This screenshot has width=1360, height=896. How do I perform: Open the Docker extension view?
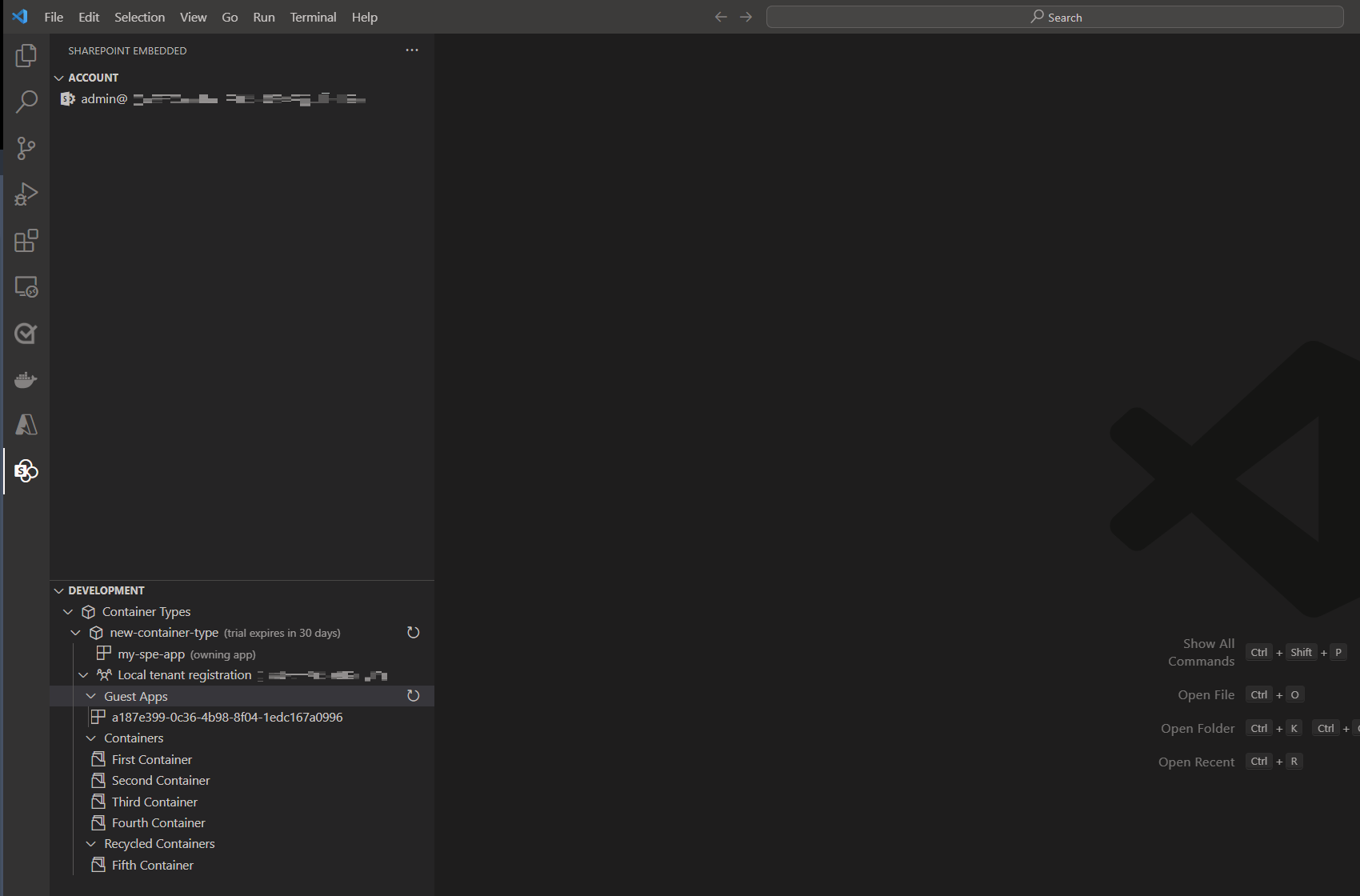(26, 379)
